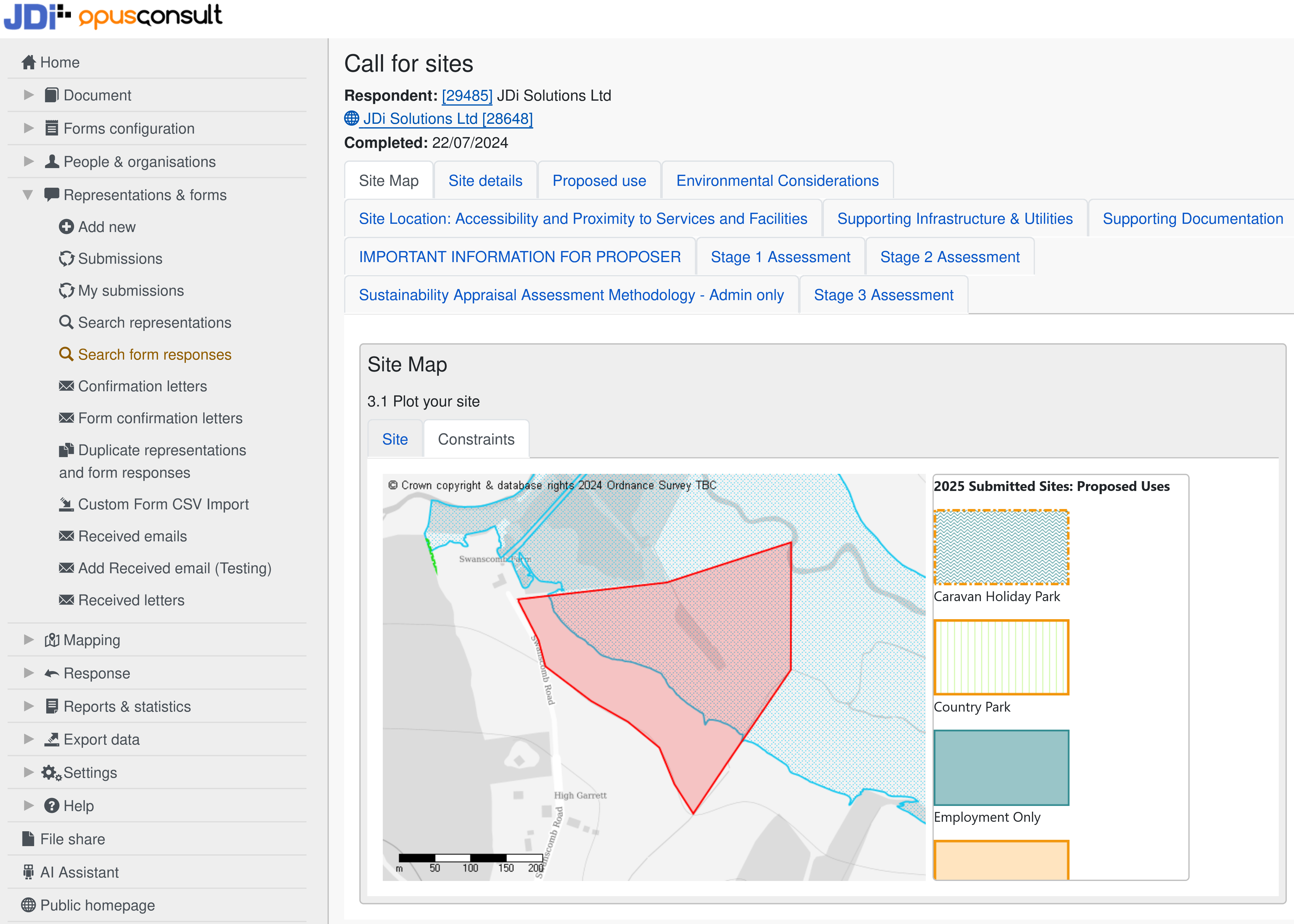Click the Received emails envelope icon

pyautogui.click(x=66, y=537)
